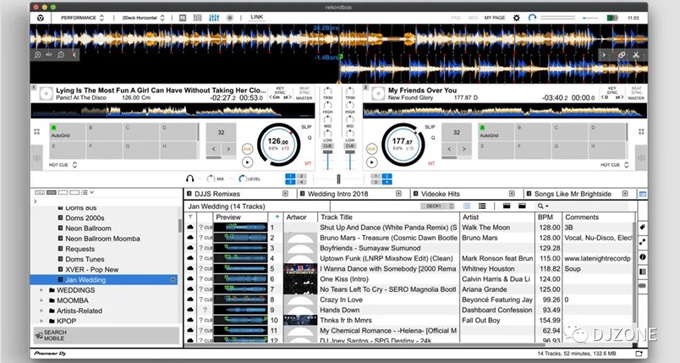Click the category filter funnel icon in header

click(190, 217)
